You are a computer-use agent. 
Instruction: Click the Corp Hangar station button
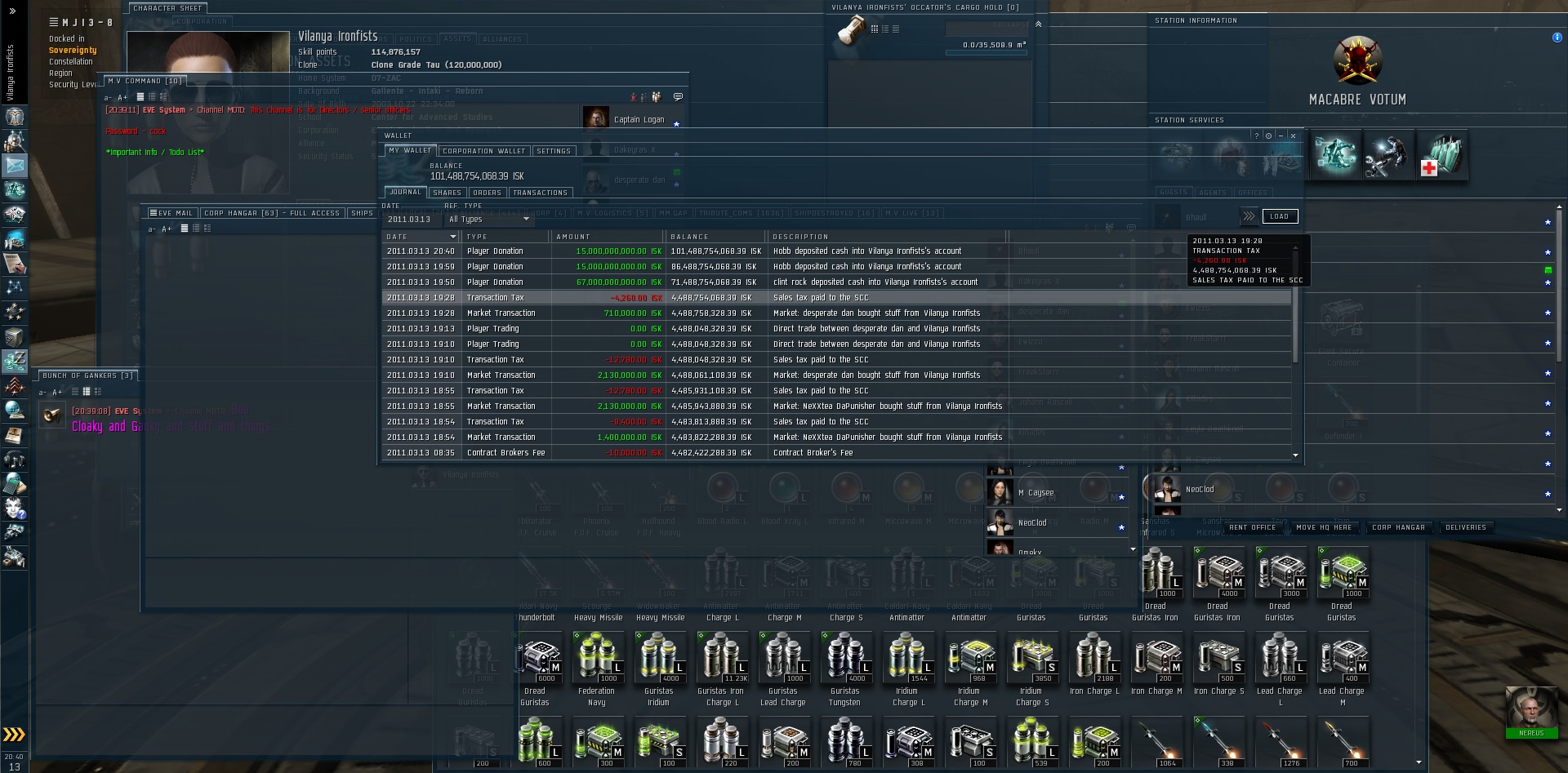pos(1398,527)
